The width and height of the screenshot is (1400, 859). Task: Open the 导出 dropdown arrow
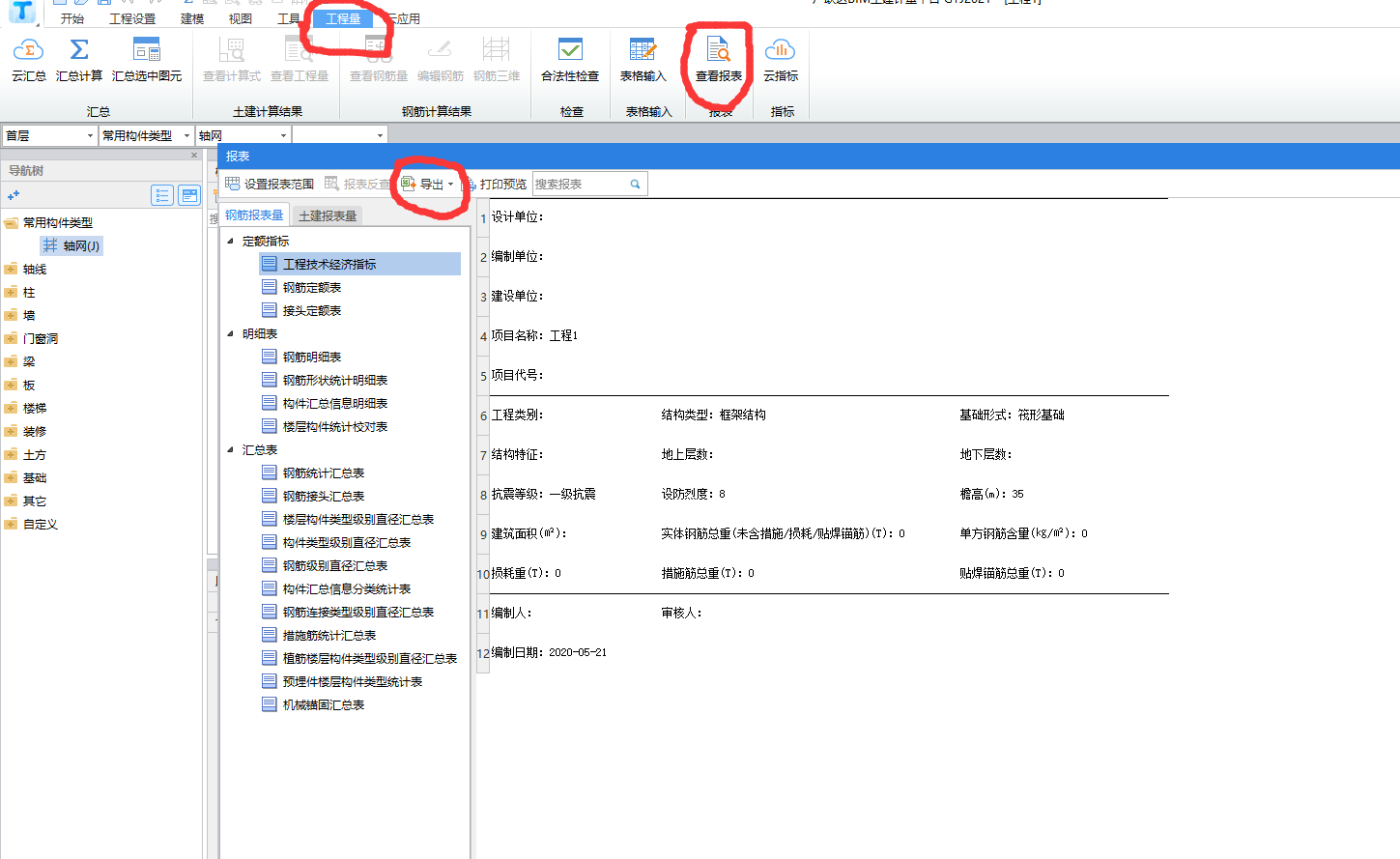[450, 184]
